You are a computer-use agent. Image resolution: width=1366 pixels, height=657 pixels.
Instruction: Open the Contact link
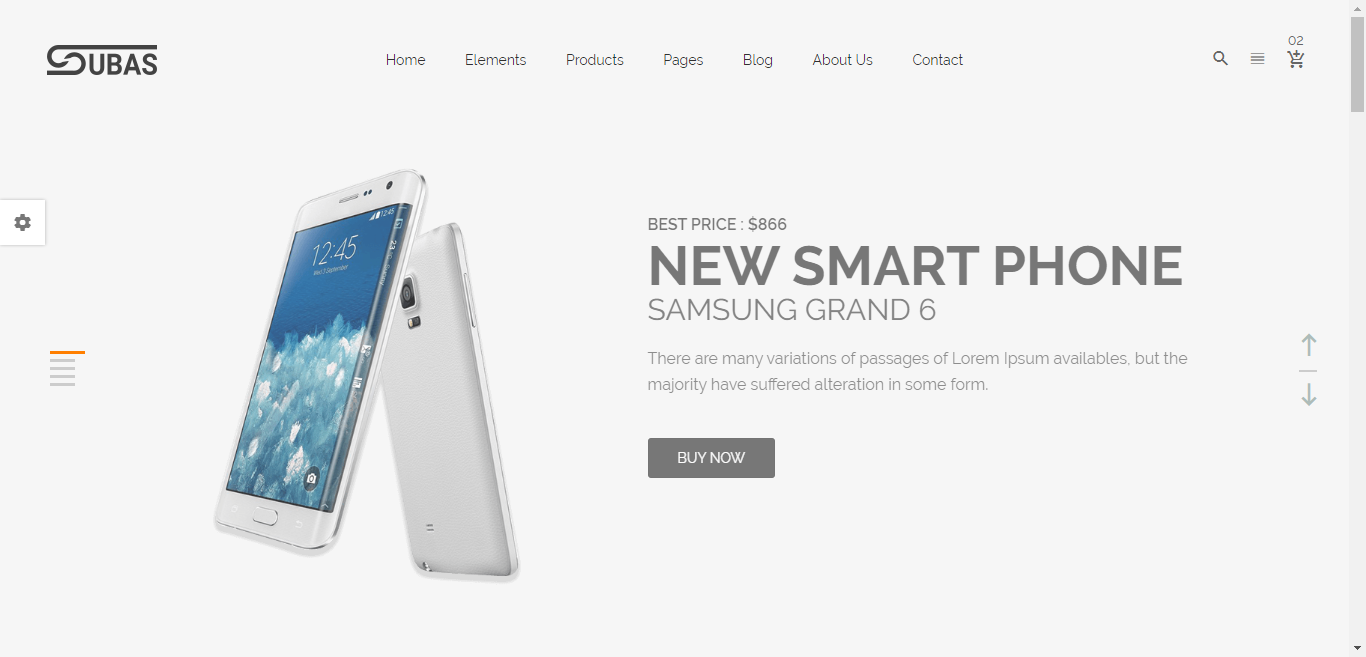click(x=937, y=60)
